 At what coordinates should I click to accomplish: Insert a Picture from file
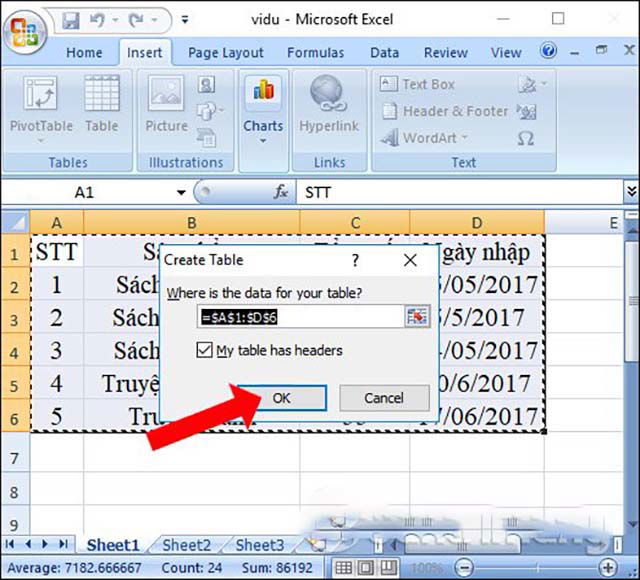click(x=167, y=104)
